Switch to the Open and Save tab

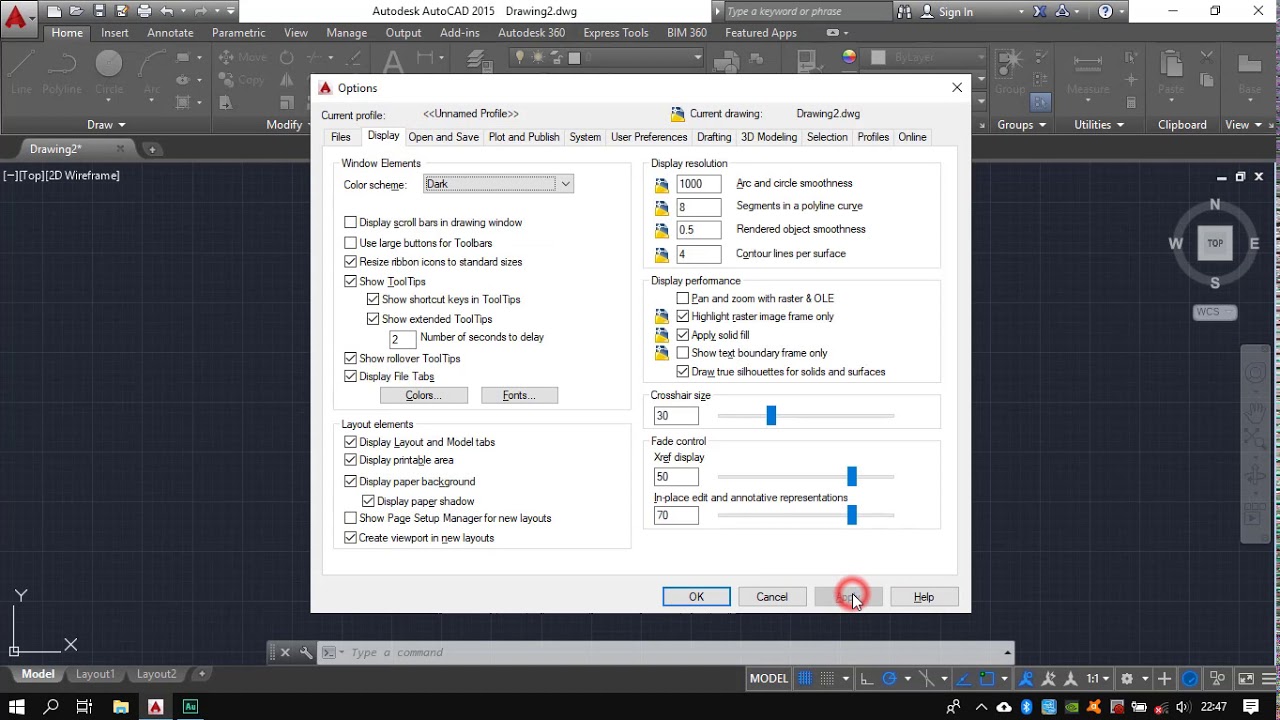[443, 137]
